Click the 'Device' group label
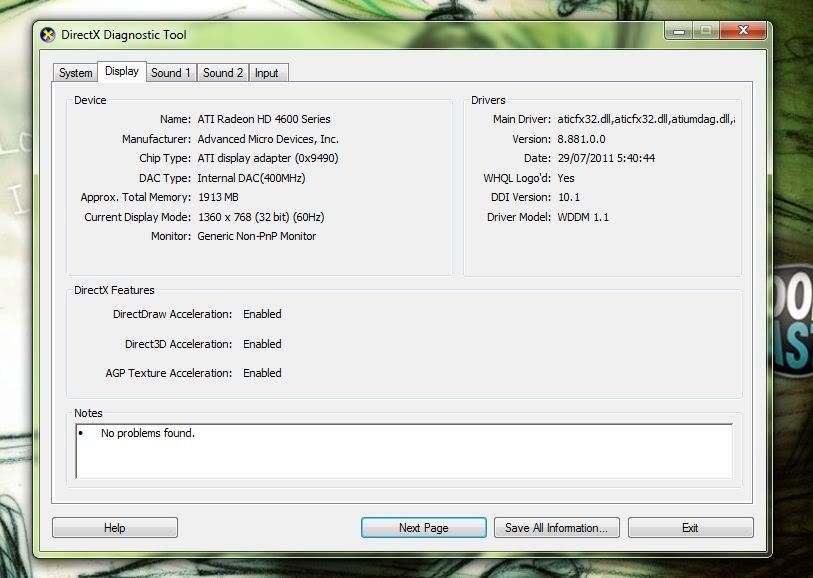 pos(90,101)
